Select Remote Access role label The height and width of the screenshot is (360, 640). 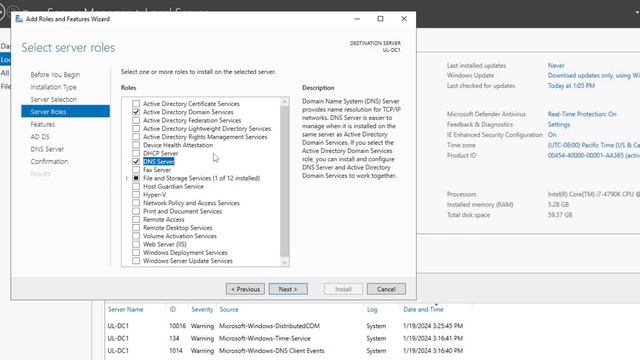pyautogui.click(x=164, y=220)
